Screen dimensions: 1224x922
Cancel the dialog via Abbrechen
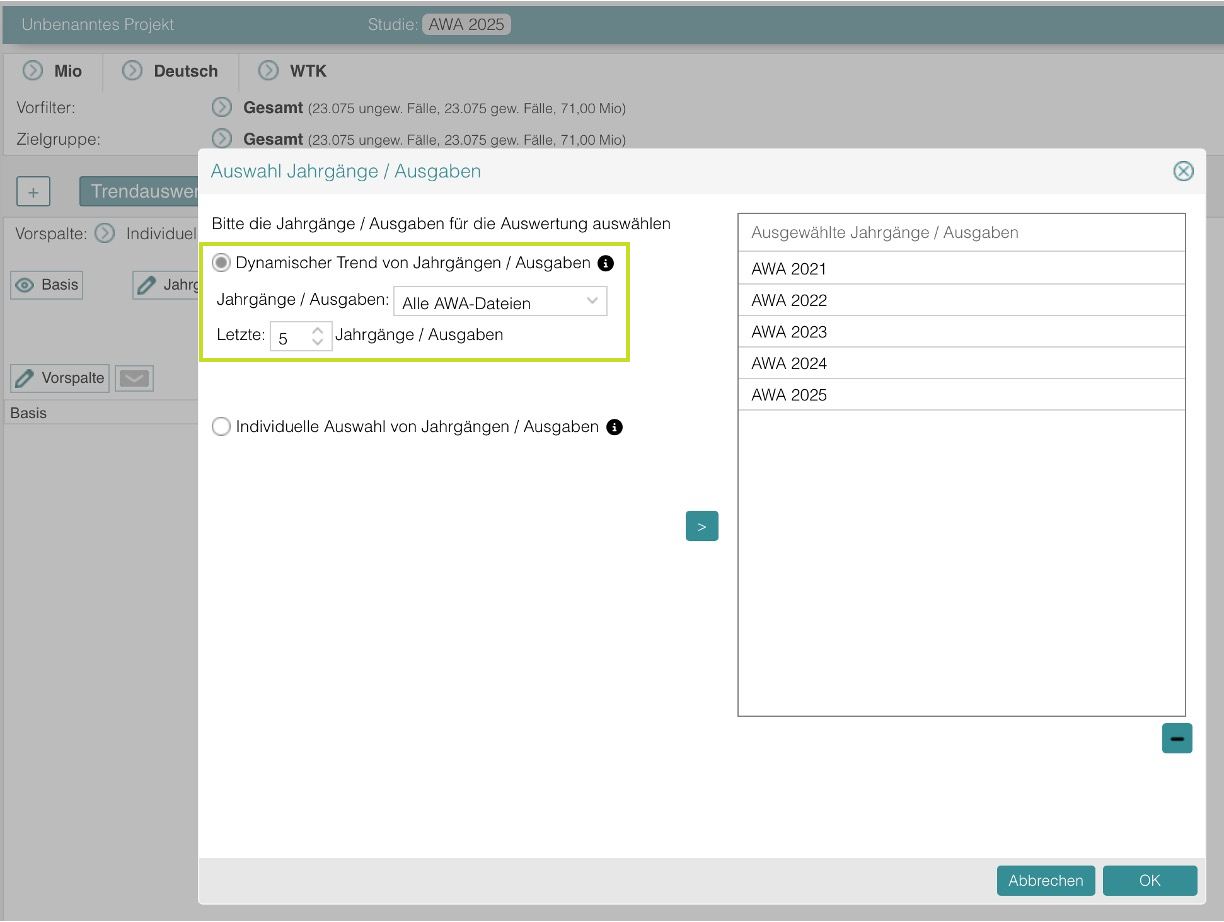click(1045, 880)
